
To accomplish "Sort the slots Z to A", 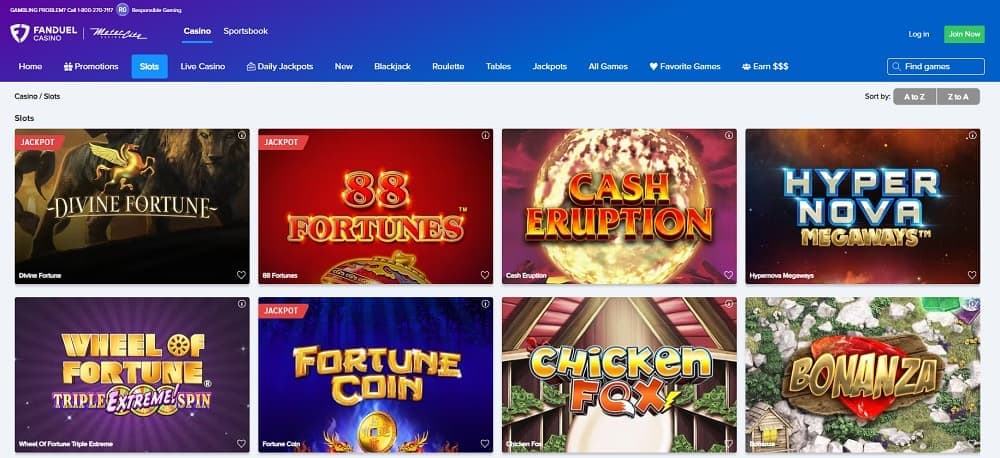I will coord(958,97).
